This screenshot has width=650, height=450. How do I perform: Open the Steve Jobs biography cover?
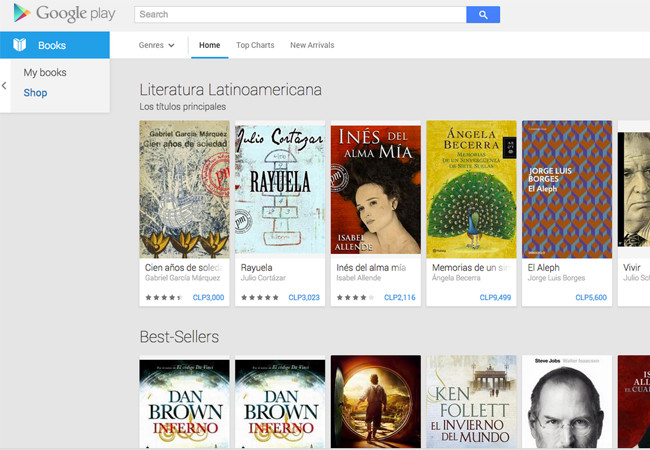pos(567,402)
